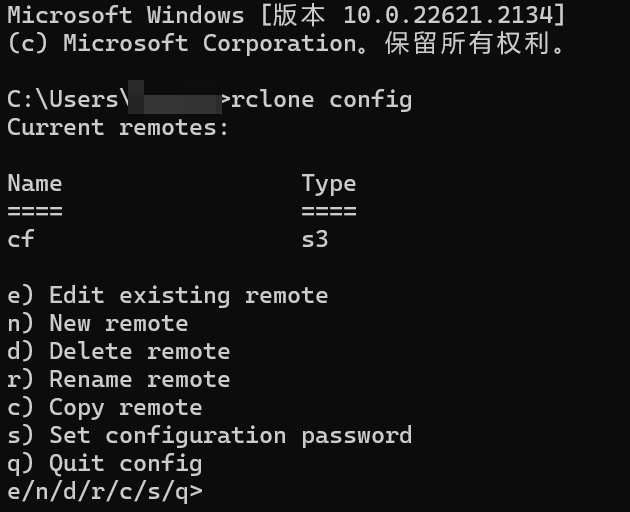Viewport: 630px width, 512px height.
Task: Click the ==== separator under Type
Action: point(329,212)
